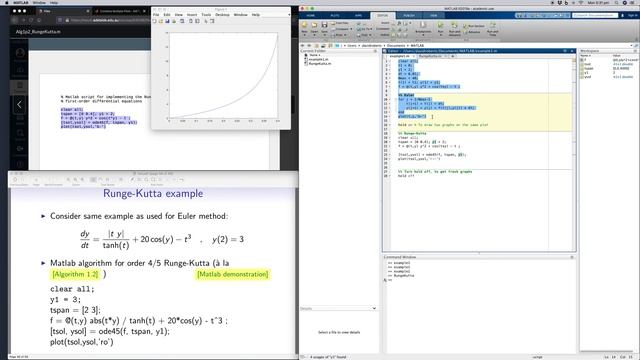Screen dimensions: 640x360
Task: Click the [Algorithm 1.2] highlighted link in slides
Action: [x=76, y=274]
